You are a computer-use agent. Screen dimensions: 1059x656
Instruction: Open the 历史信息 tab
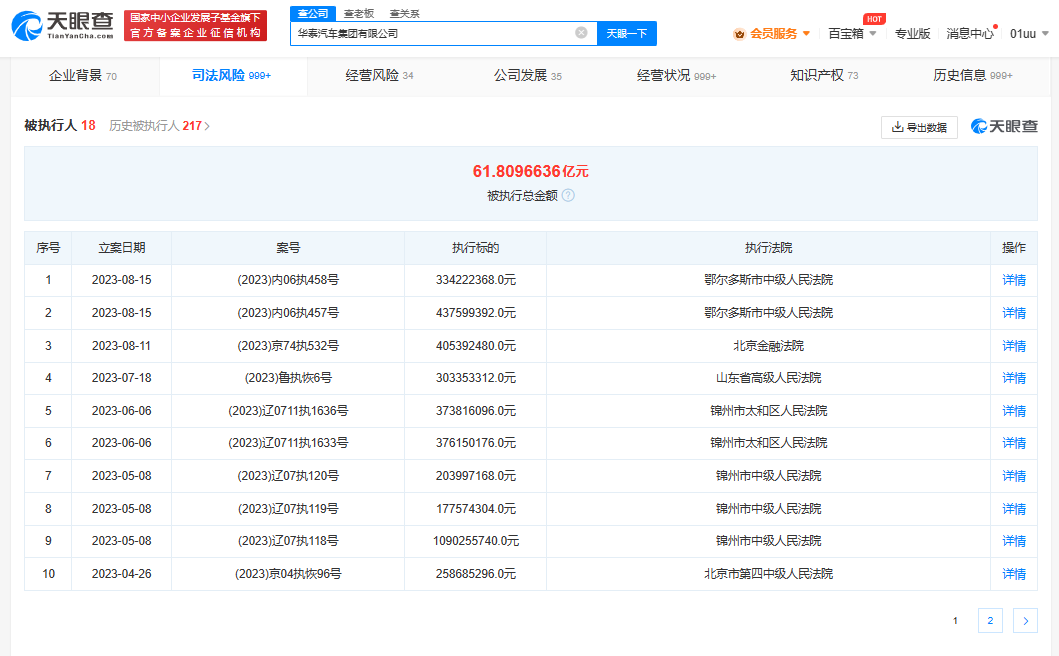973,76
